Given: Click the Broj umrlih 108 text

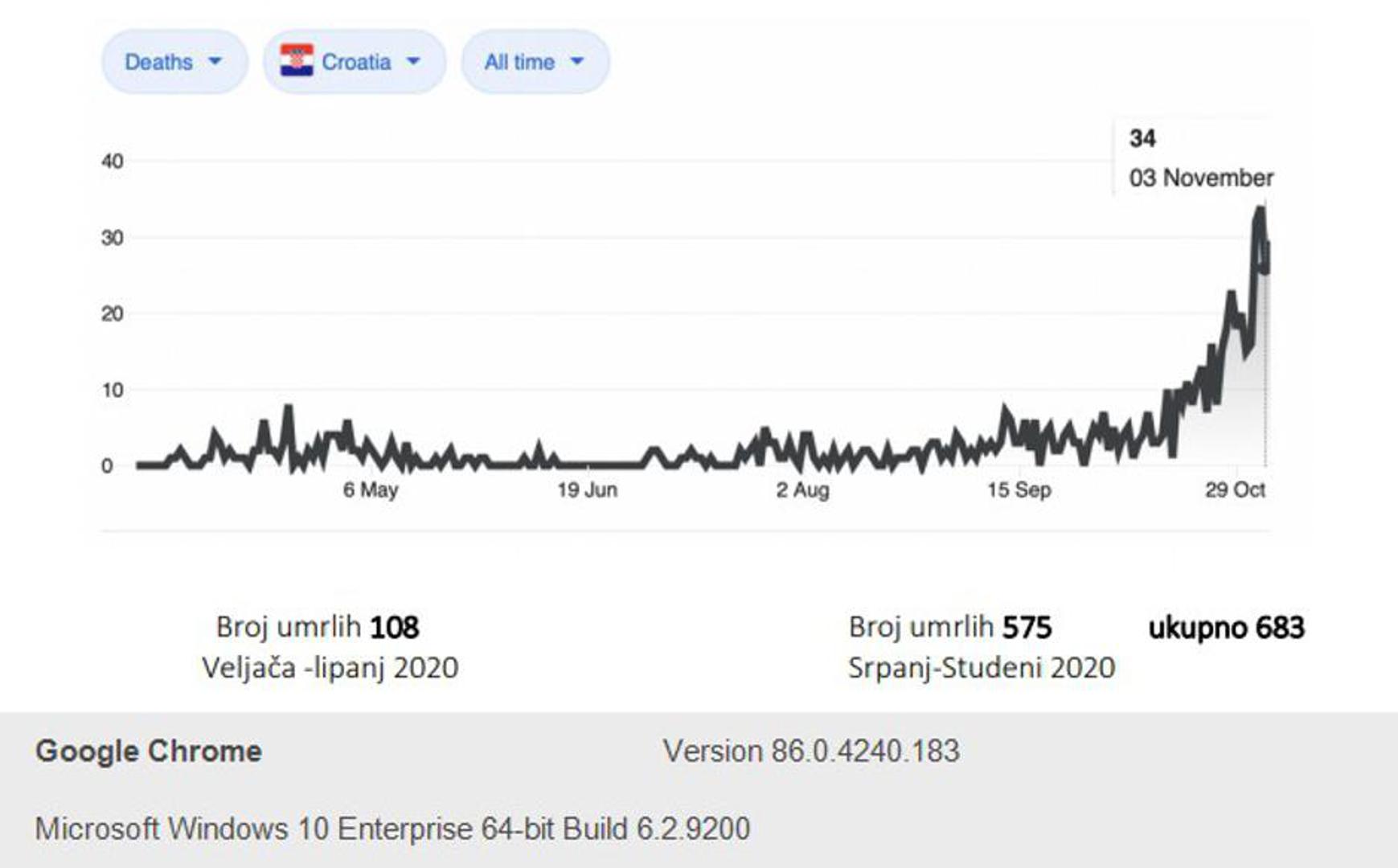Looking at the screenshot, I should tap(318, 627).
